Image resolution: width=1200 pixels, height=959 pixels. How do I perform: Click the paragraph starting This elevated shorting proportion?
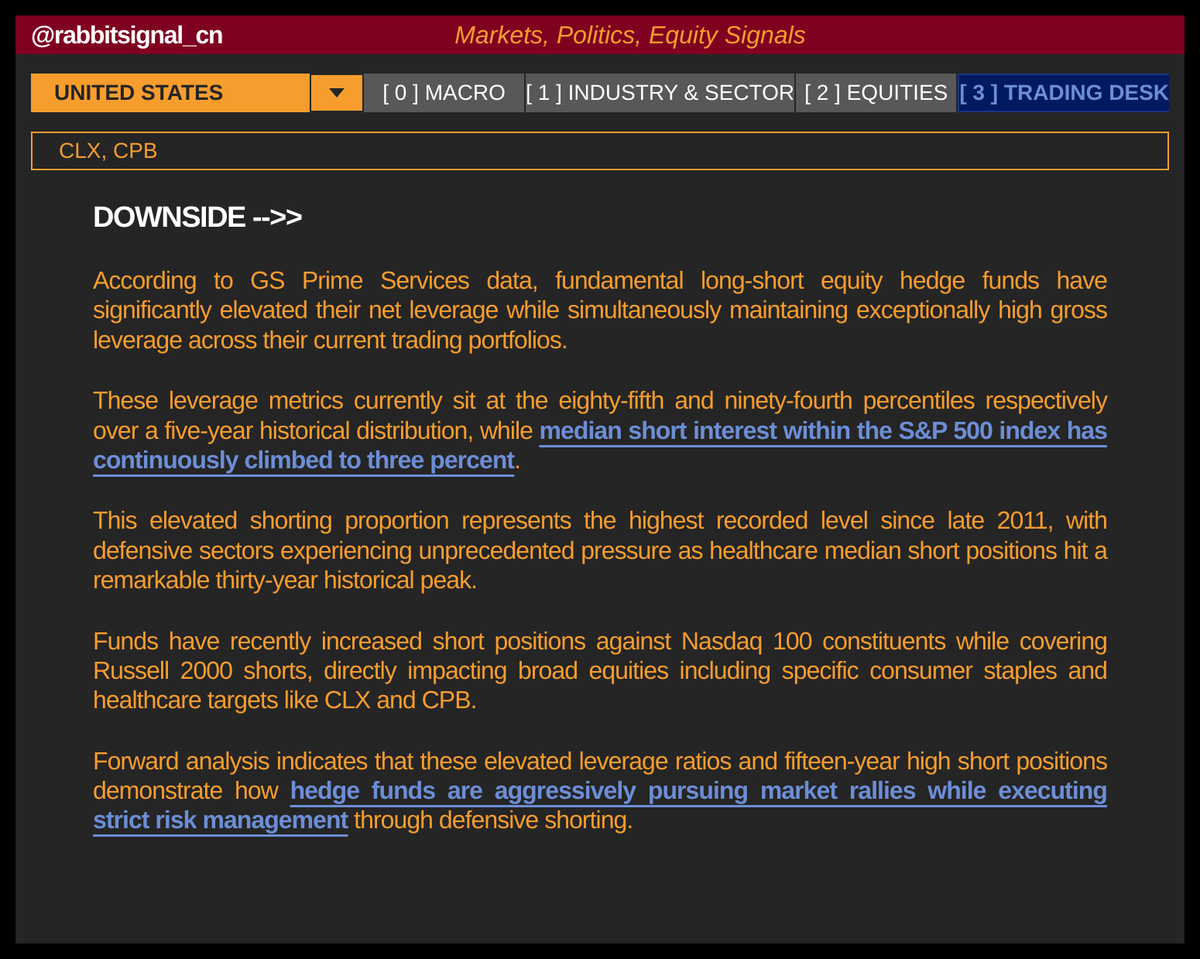(600, 550)
